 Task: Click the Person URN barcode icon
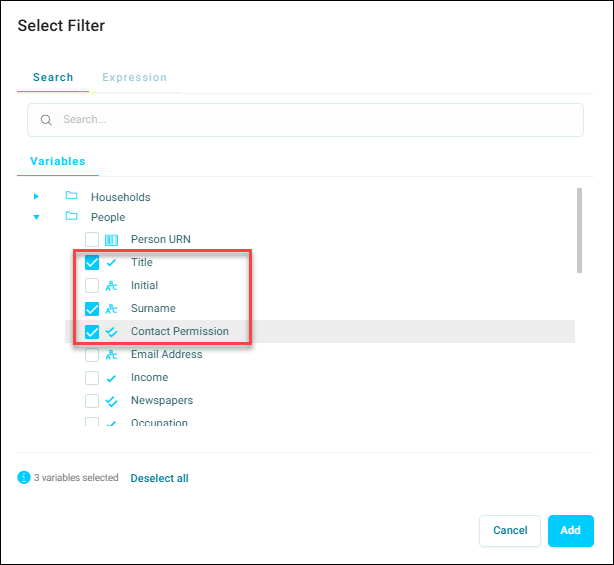(112, 240)
